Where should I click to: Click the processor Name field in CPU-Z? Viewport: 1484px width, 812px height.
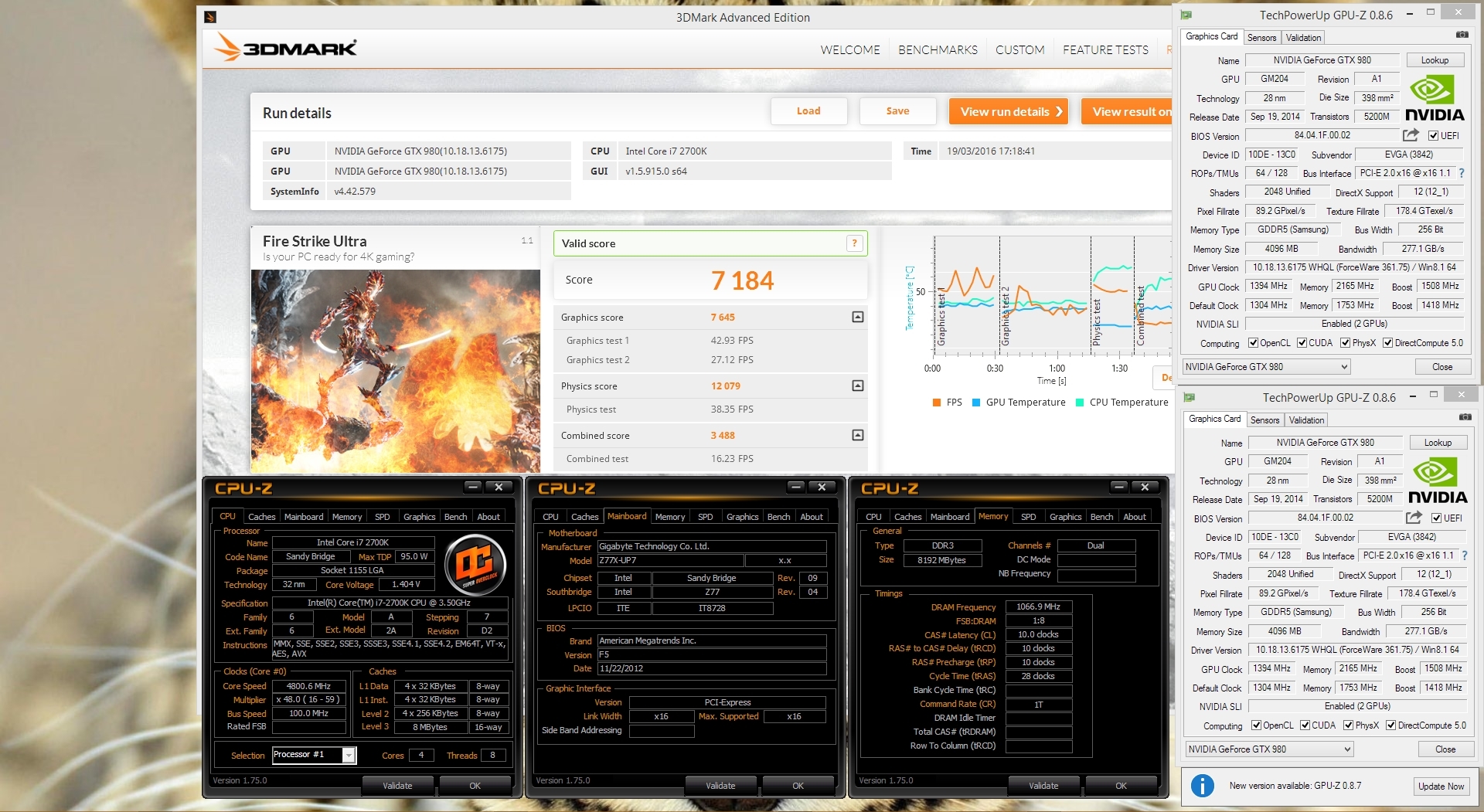tap(352, 542)
